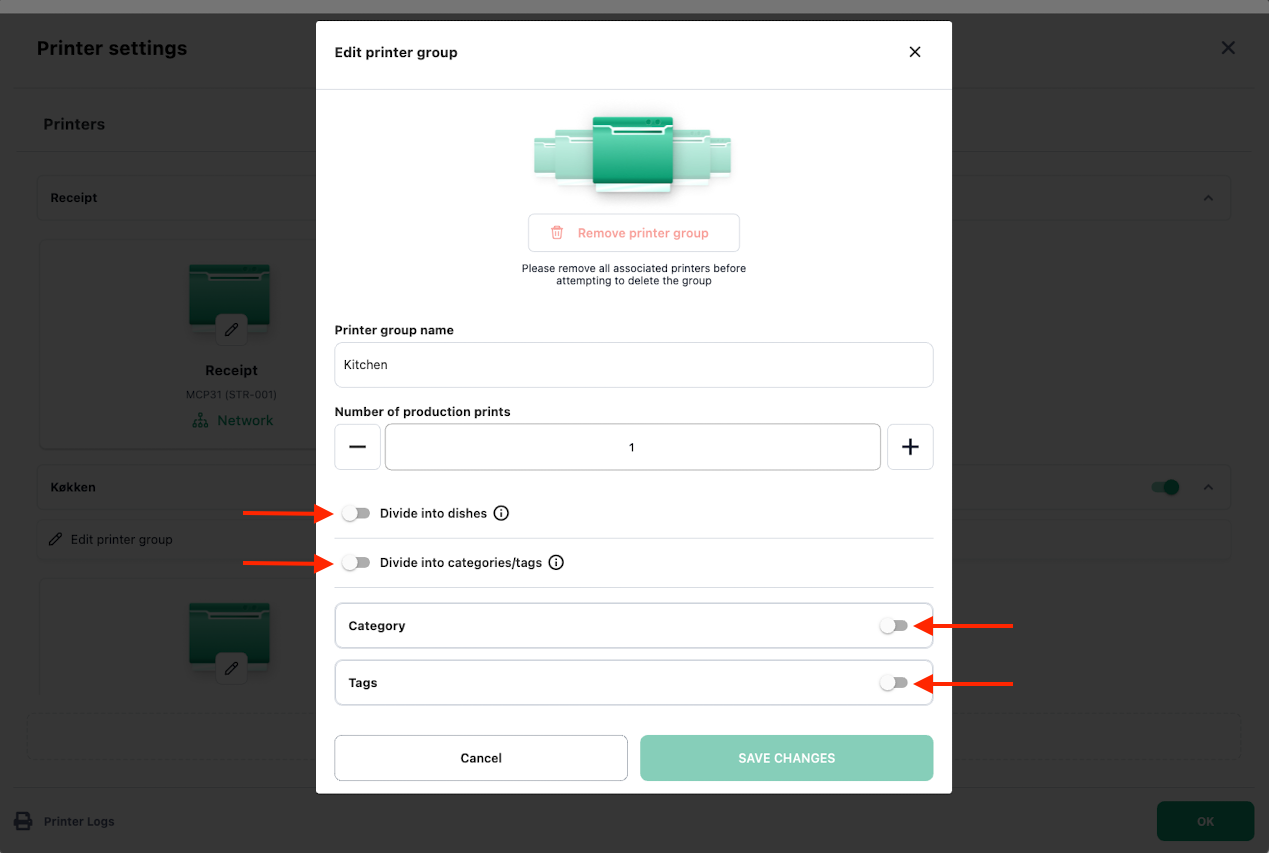Click info icon beside Divide into categories/tags

(x=557, y=562)
